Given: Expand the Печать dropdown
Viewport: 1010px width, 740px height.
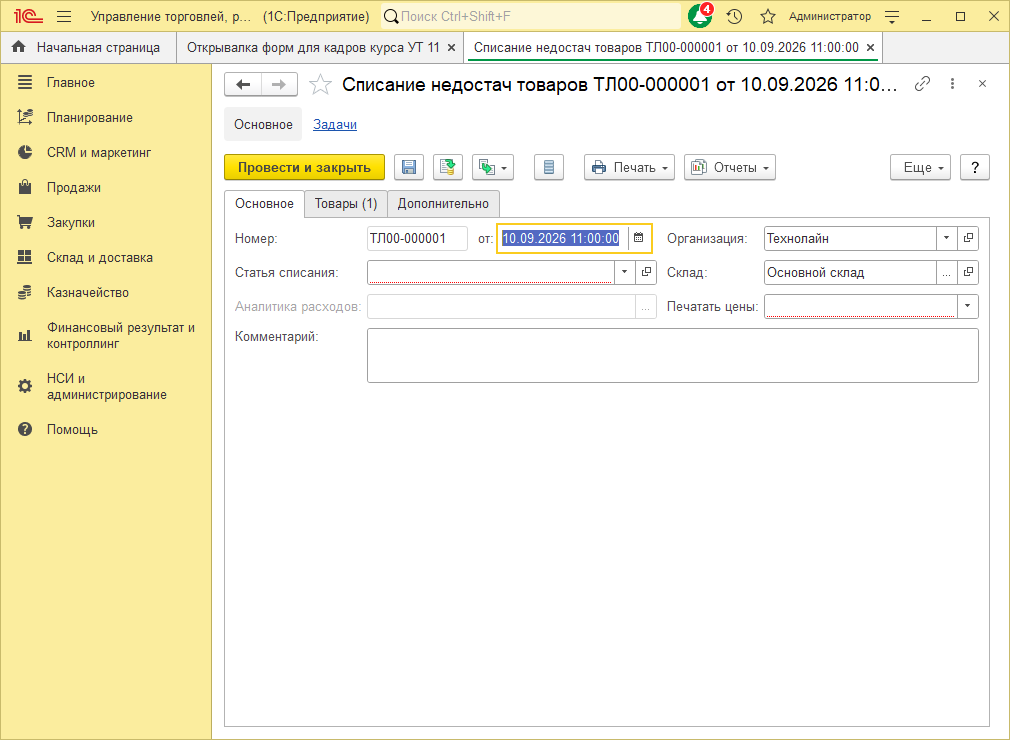Looking at the screenshot, I should [x=629, y=167].
